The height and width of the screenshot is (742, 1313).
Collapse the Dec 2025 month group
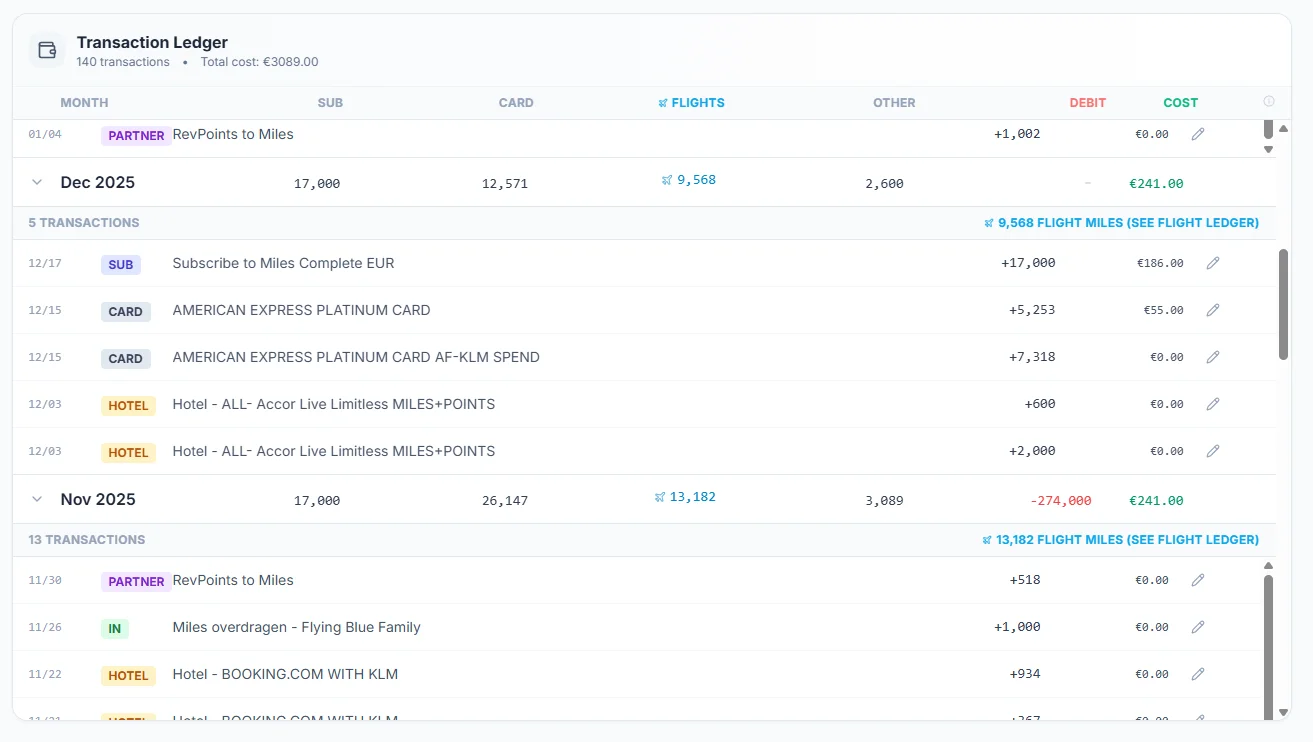37,182
